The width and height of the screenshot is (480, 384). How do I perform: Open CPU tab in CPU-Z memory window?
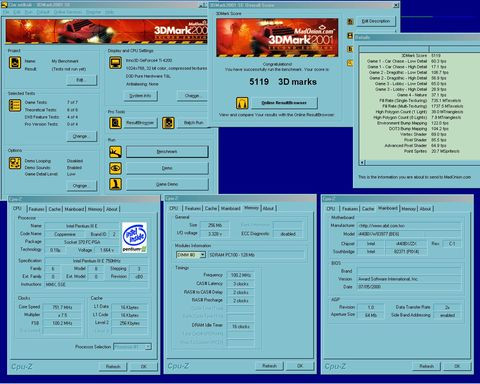click(x=174, y=208)
